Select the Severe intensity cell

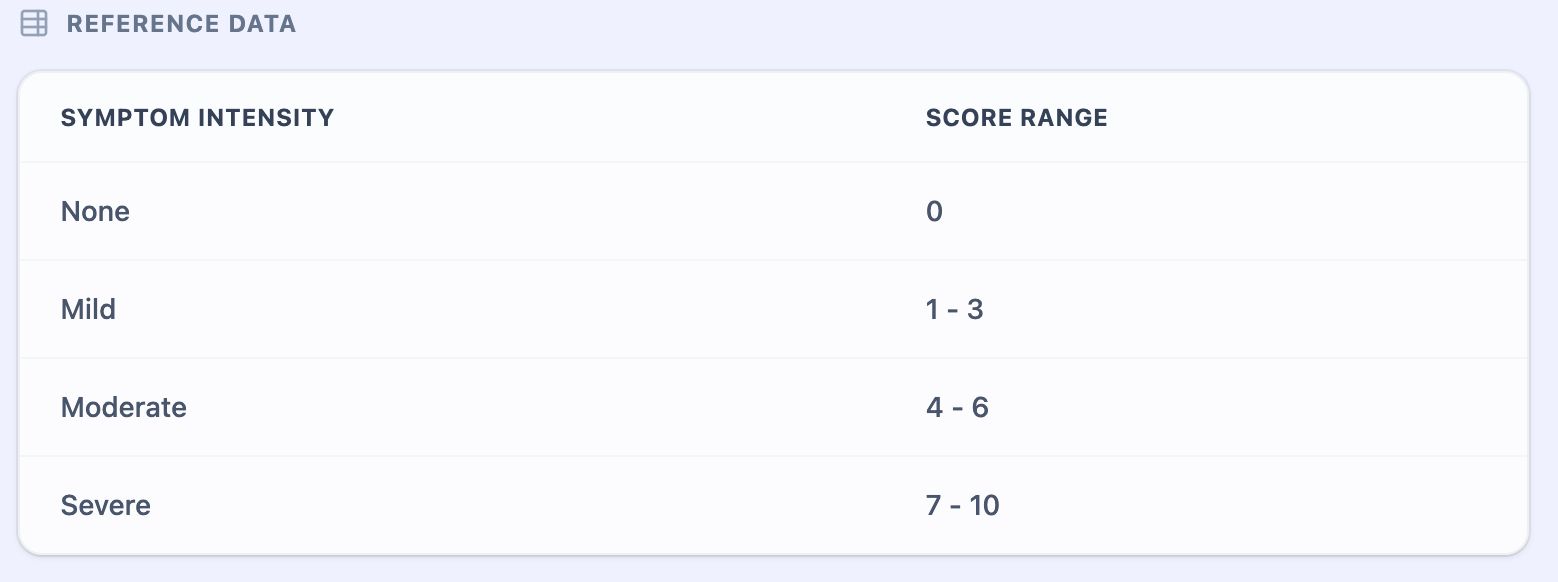105,506
